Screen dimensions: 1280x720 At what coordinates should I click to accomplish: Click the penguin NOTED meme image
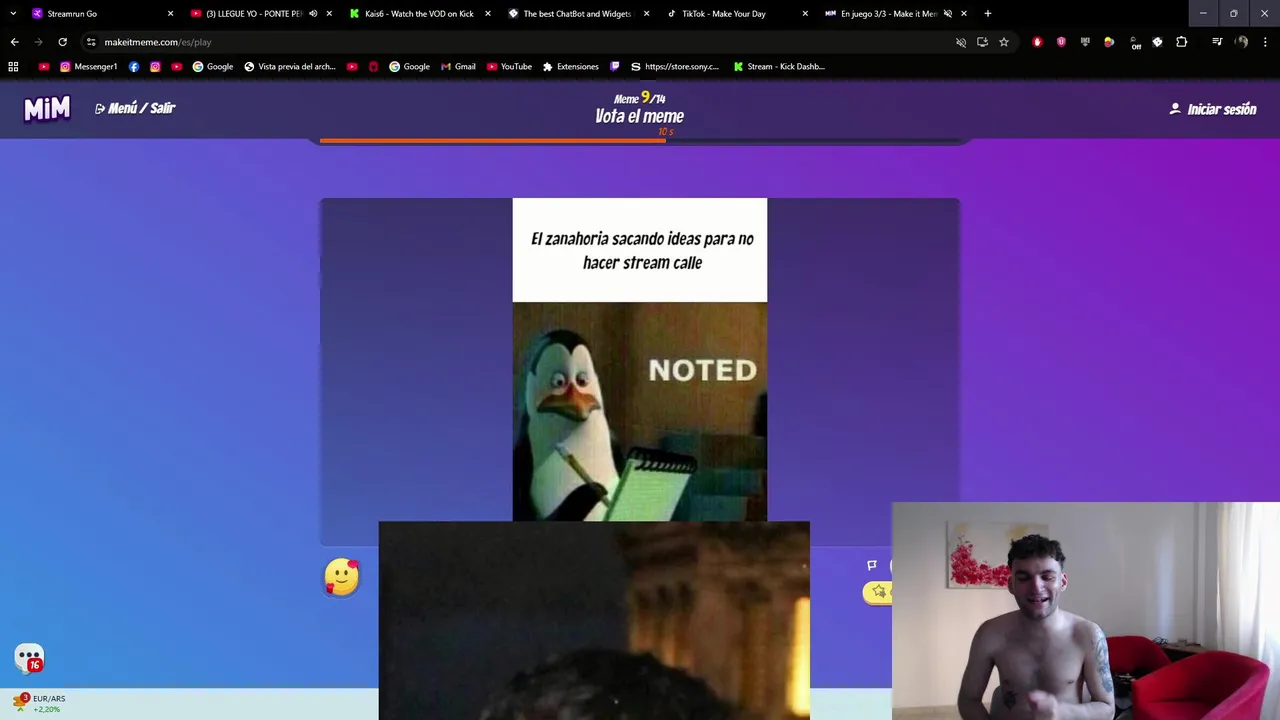640,412
